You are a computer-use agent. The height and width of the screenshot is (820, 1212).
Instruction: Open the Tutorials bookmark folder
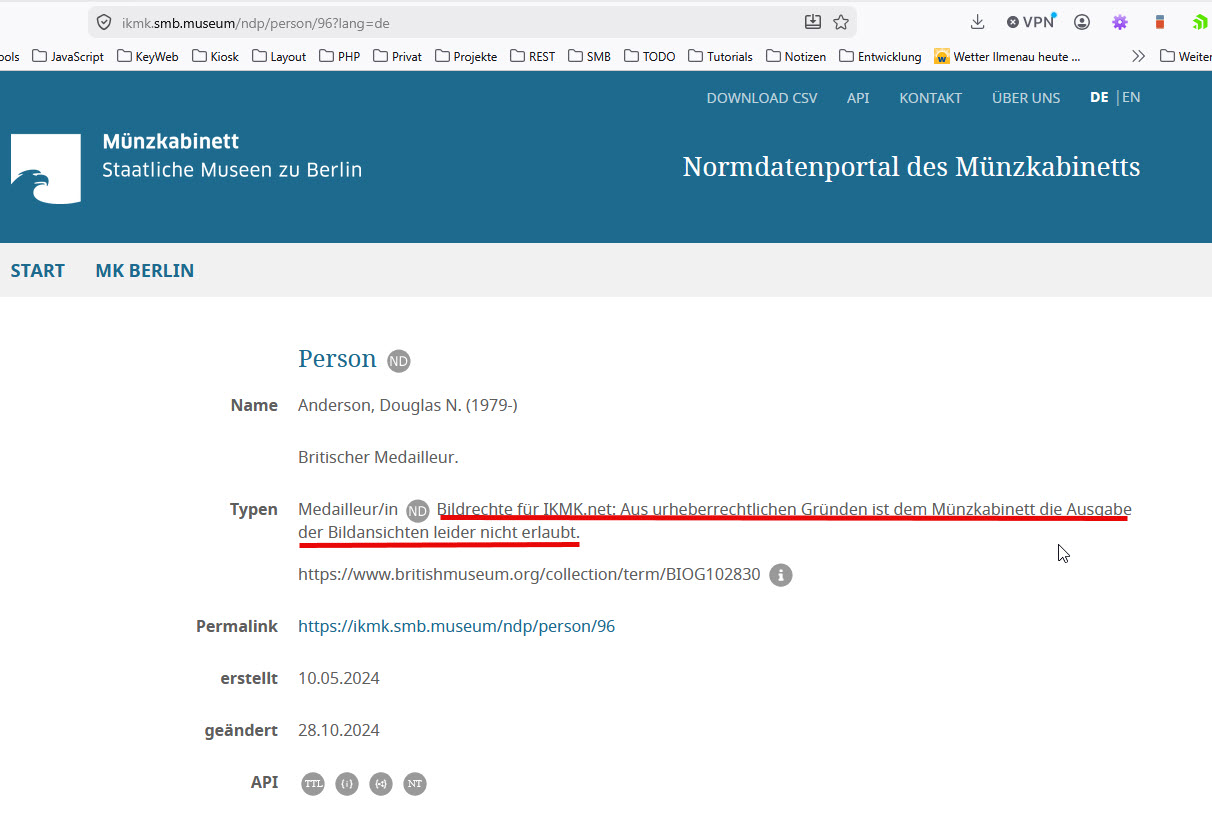click(720, 56)
